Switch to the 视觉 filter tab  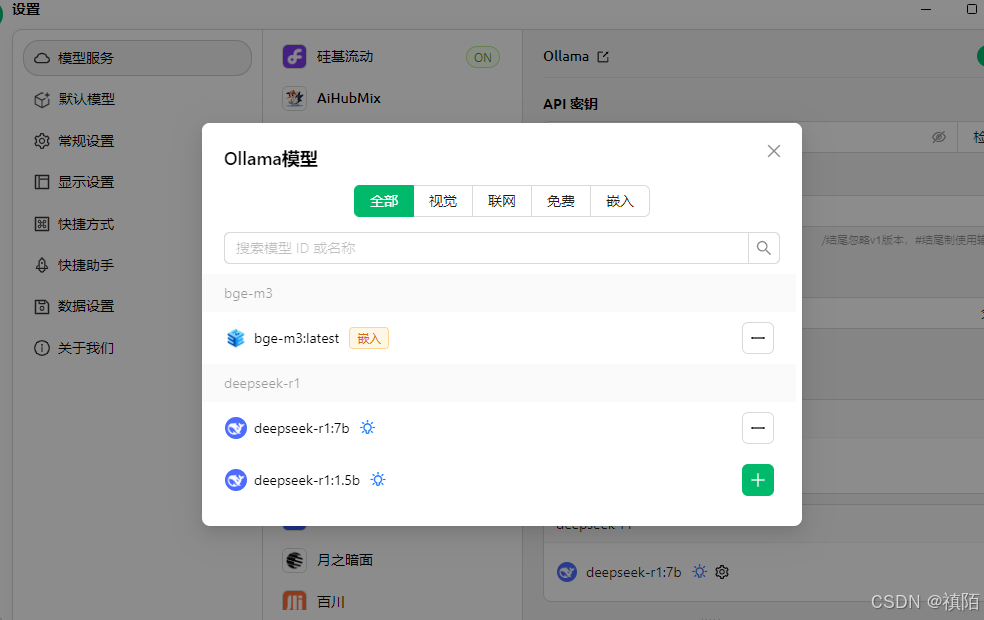point(443,201)
